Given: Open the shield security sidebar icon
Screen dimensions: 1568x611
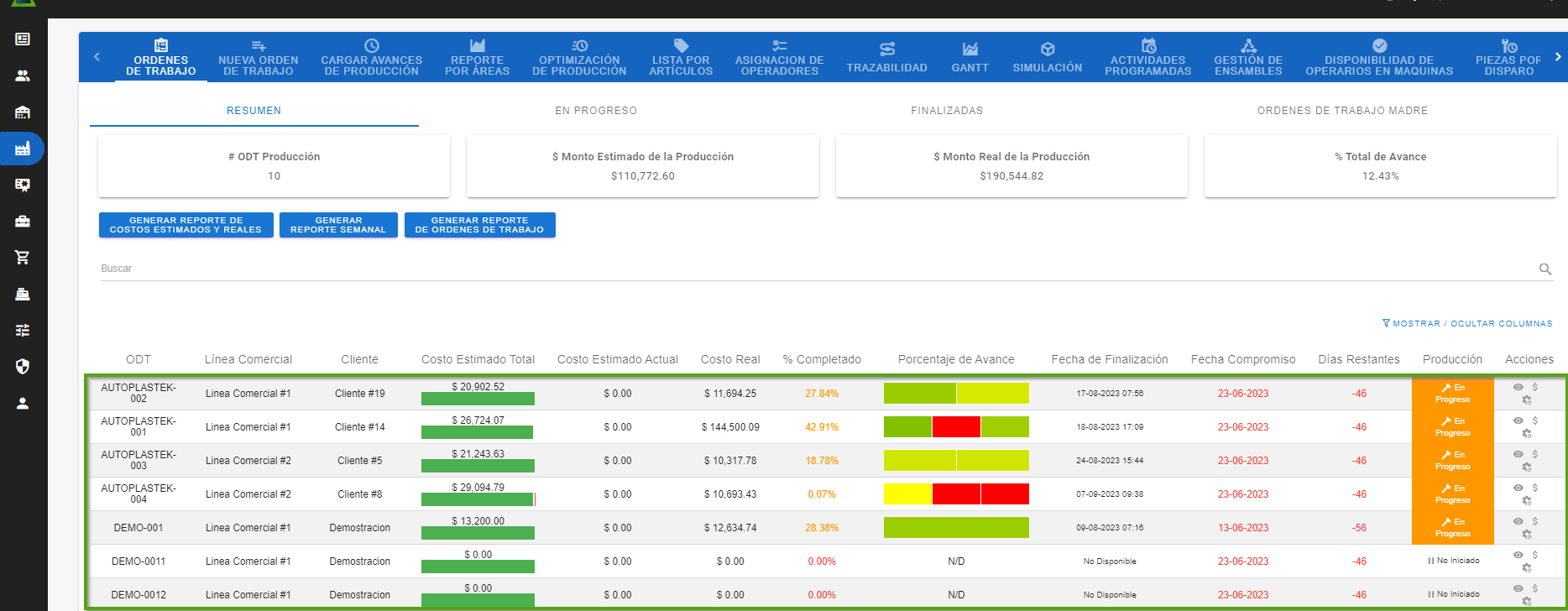Looking at the screenshot, I should (x=23, y=366).
